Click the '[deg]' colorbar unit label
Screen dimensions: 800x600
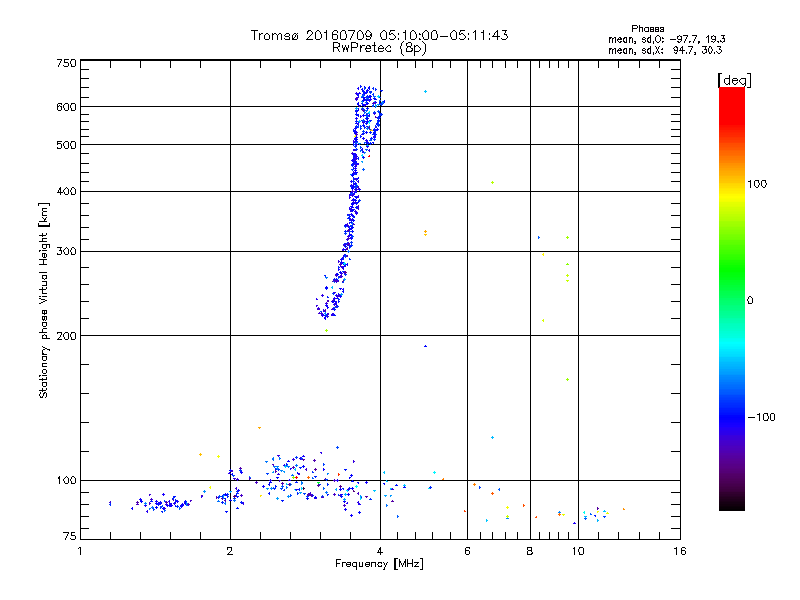[x=734, y=80]
